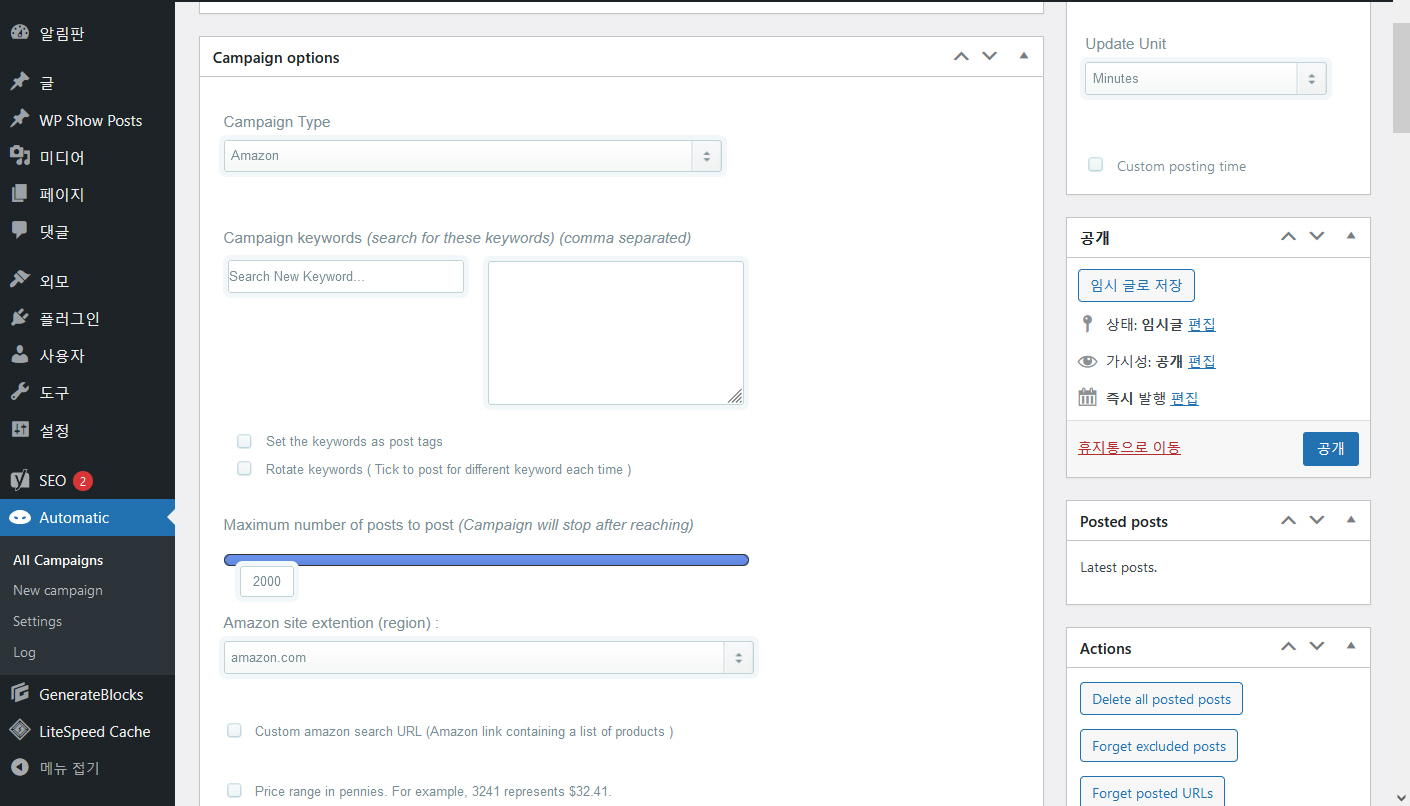
Task: Click the Yoast SEO icon
Action: (19, 480)
